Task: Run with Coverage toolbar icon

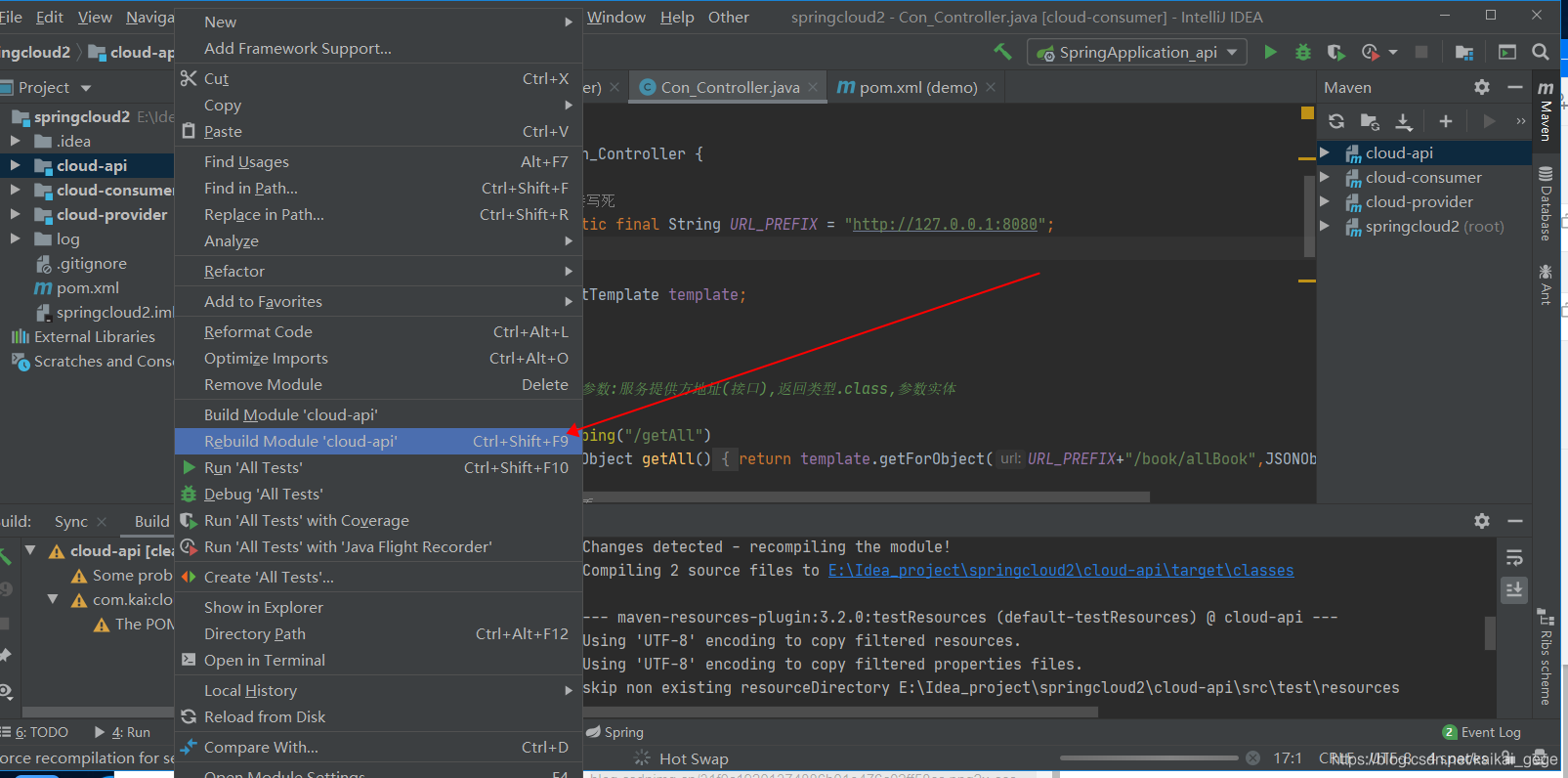Action: point(1336,52)
